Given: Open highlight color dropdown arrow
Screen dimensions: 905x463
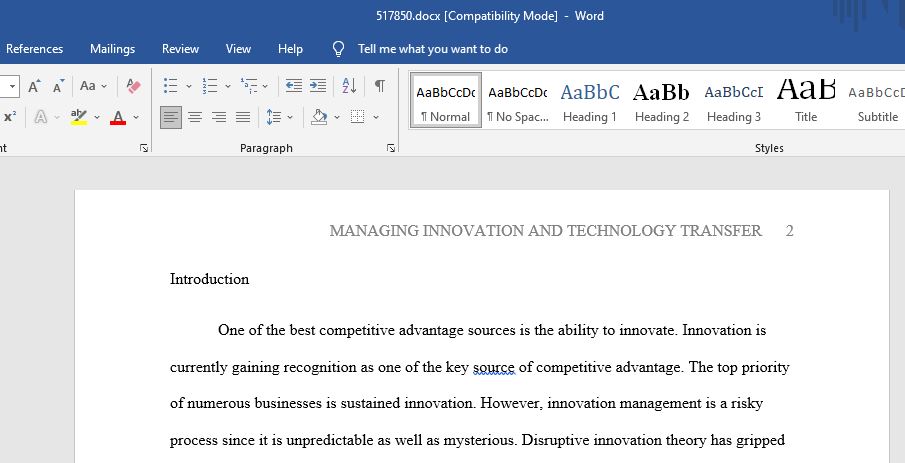Looking at the screenshot, I should pyautogui.click(x=97, y=118).
